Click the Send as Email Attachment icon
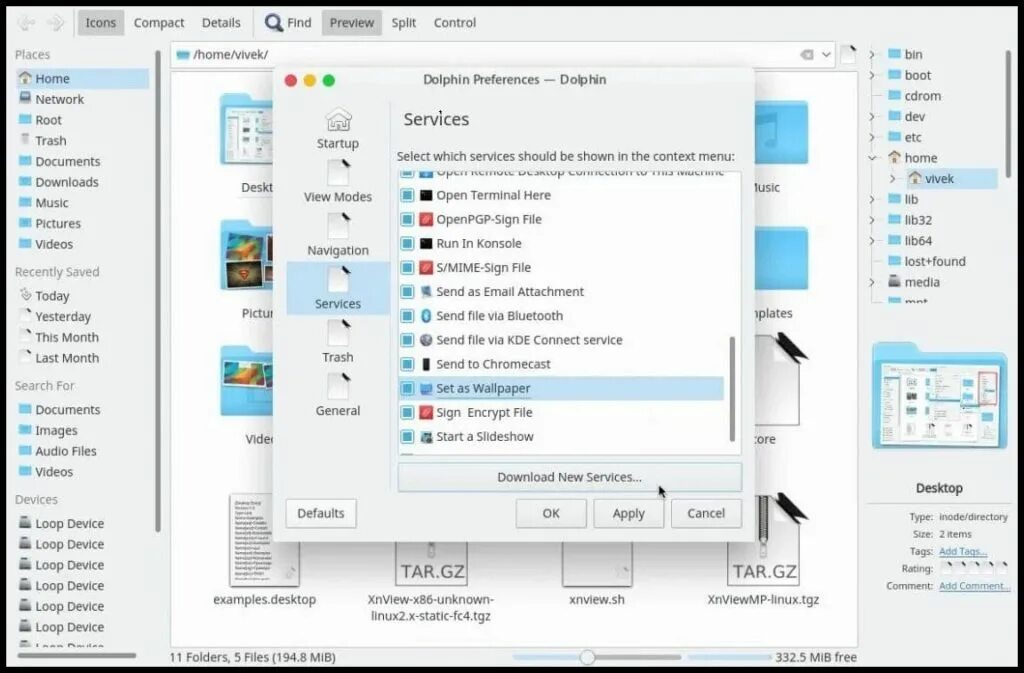Viewport: 1024px width, 673px height. (426, 292)
